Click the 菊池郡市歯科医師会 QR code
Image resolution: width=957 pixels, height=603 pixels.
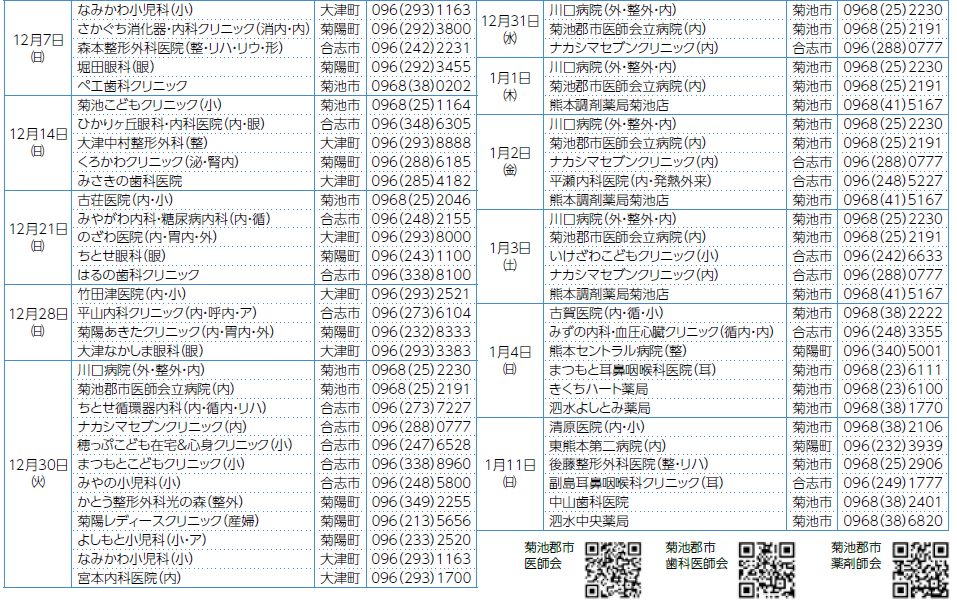[x=766, y=570]
